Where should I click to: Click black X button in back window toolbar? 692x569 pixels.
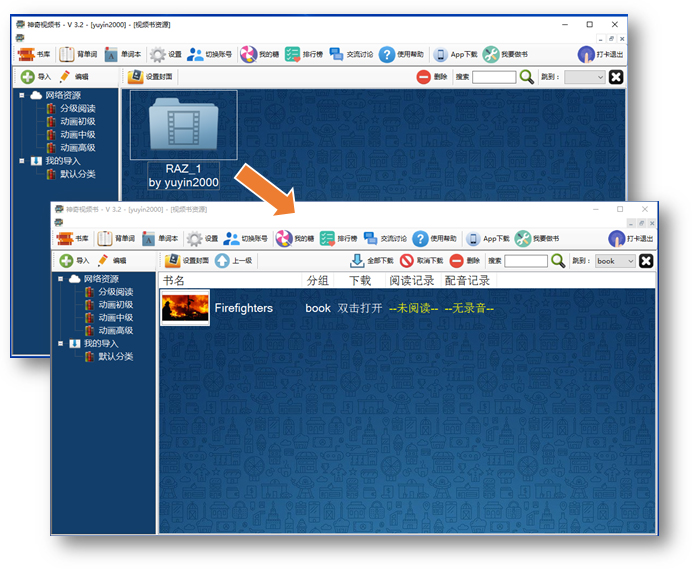(x=616, y=77)
